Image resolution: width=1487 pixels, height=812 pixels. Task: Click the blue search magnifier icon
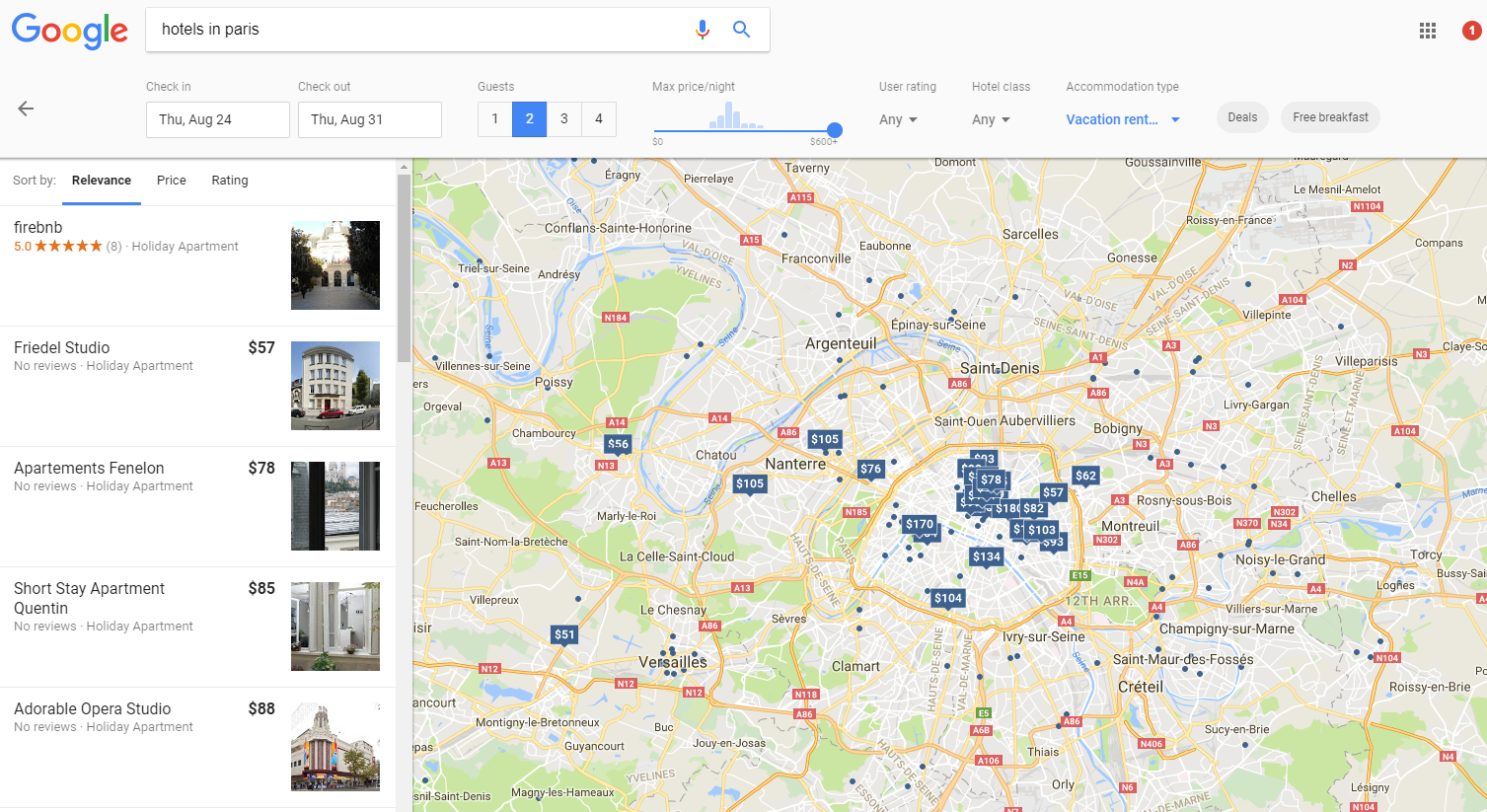click(741, 30)
